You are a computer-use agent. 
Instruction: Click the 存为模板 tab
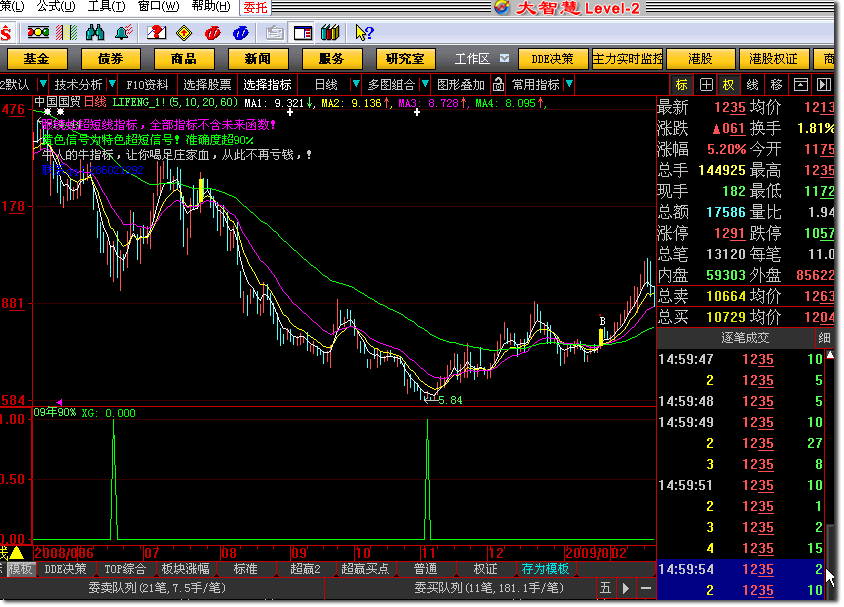coord(545,569)
